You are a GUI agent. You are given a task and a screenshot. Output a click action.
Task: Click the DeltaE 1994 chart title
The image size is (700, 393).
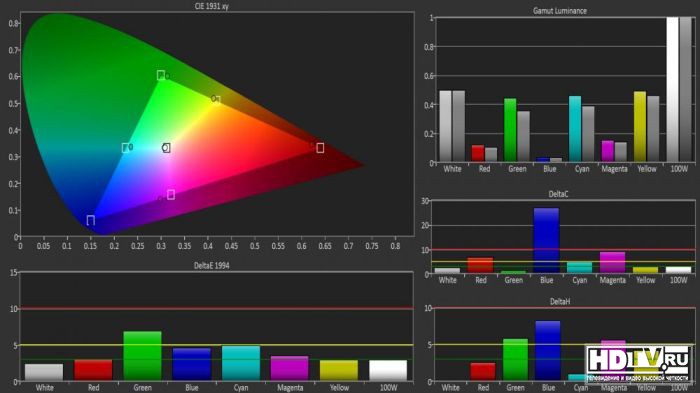pos(212,265)
